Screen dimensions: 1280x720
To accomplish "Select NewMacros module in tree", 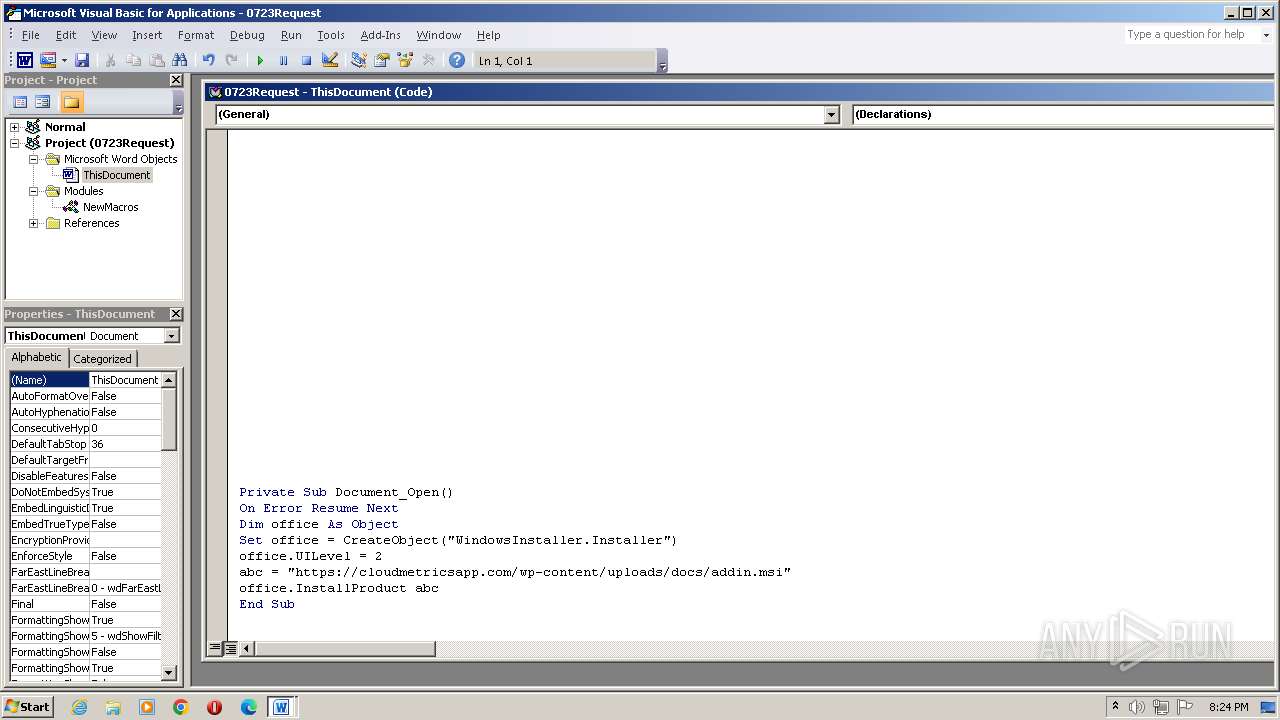I will [x=110, y=207].
